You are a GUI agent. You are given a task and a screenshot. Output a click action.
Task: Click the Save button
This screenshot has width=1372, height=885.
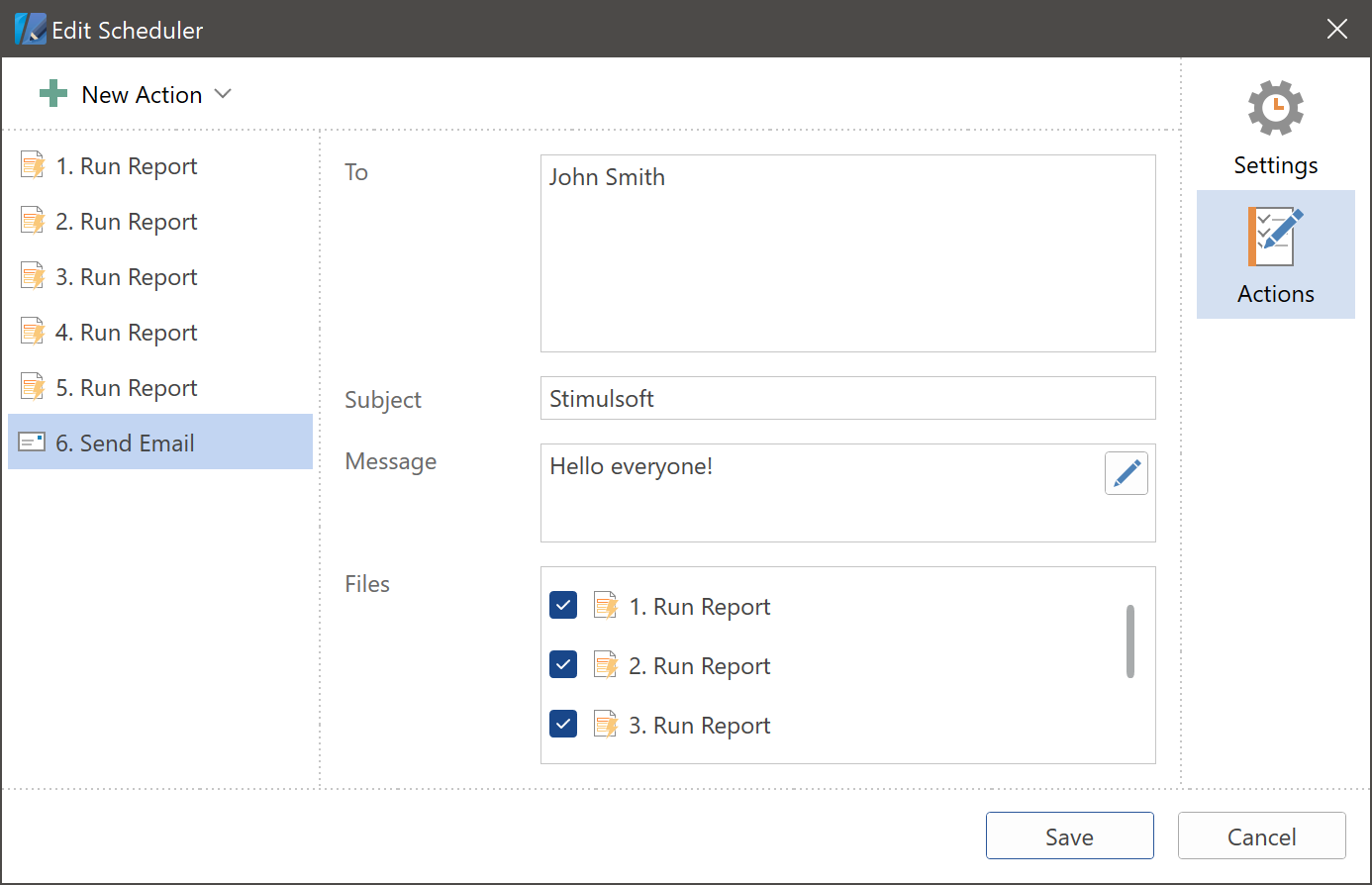1070,836
